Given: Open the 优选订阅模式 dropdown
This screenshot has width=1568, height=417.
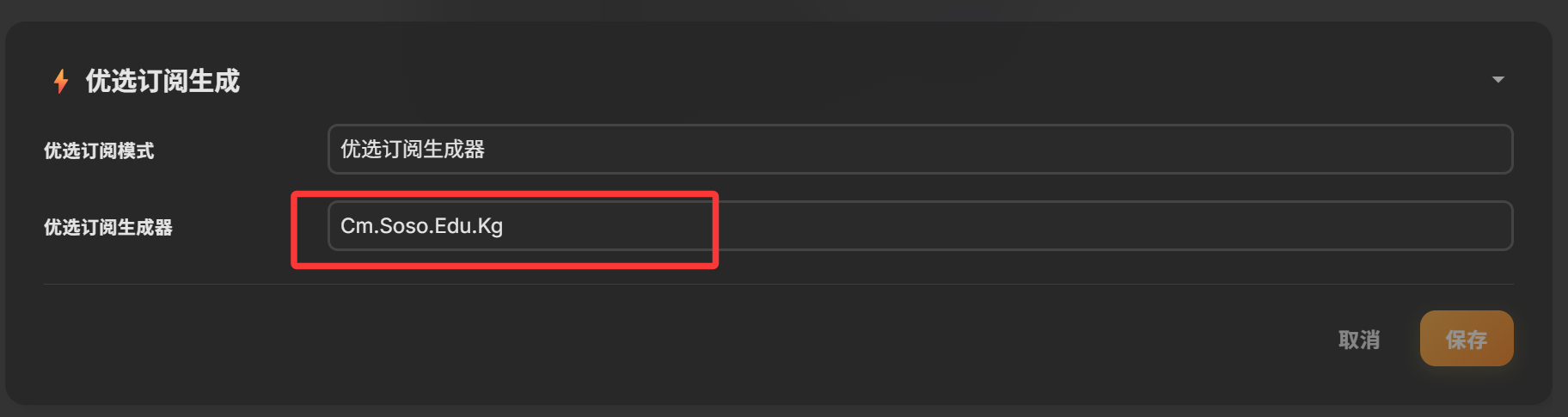Looking at the screenshot, I should (x=920, y=150).
